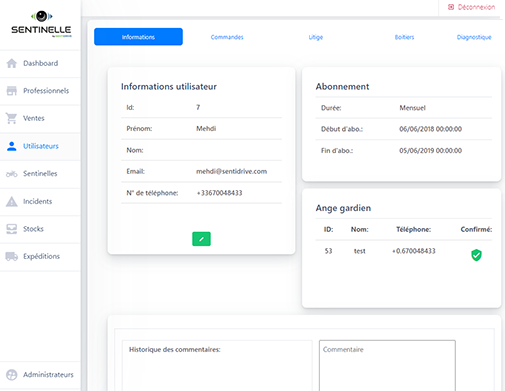Click the Confirmé column header
The height and width of the screenshot is (391, 505).
click(476, 229)
